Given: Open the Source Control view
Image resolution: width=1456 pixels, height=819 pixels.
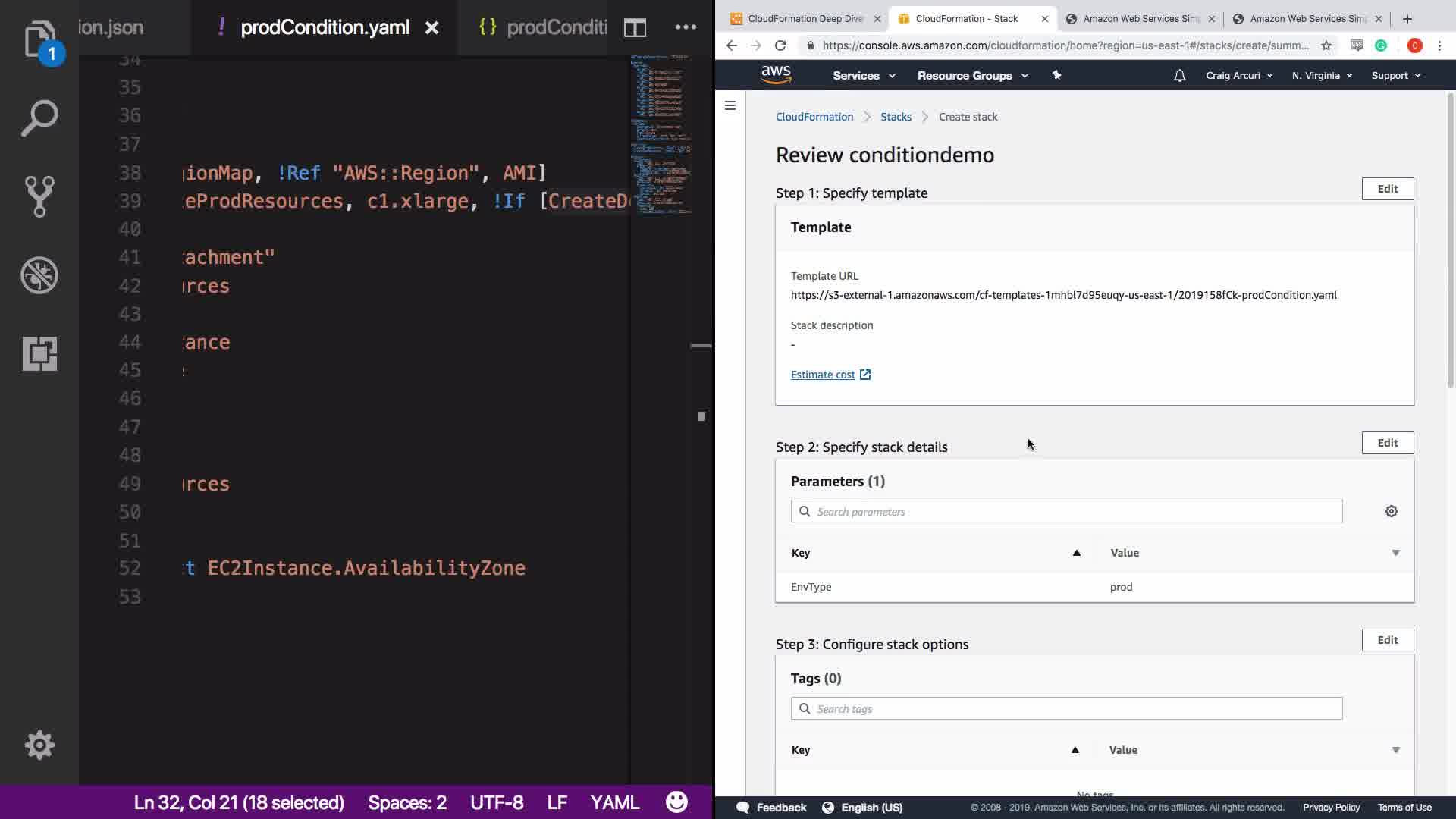Looking at the screenshot, I should pyautogui.click(x=39, y=196).
